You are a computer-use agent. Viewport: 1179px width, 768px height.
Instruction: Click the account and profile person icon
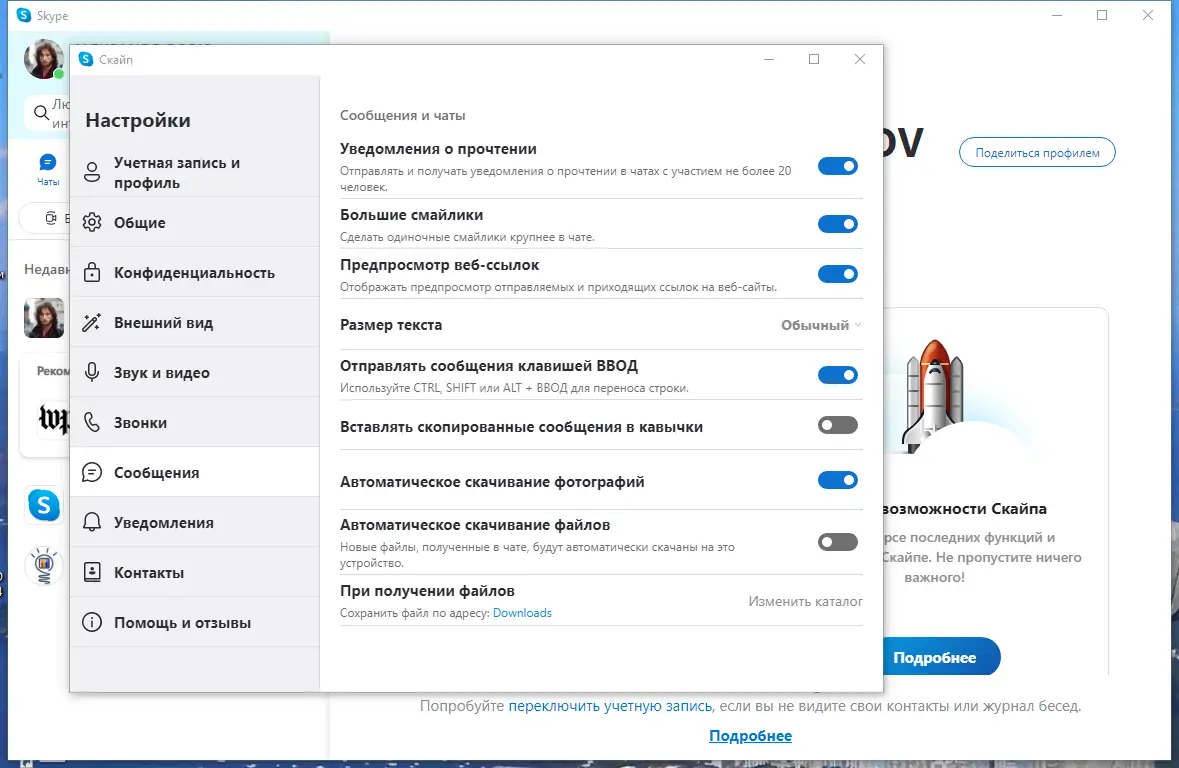coord(92,172)
